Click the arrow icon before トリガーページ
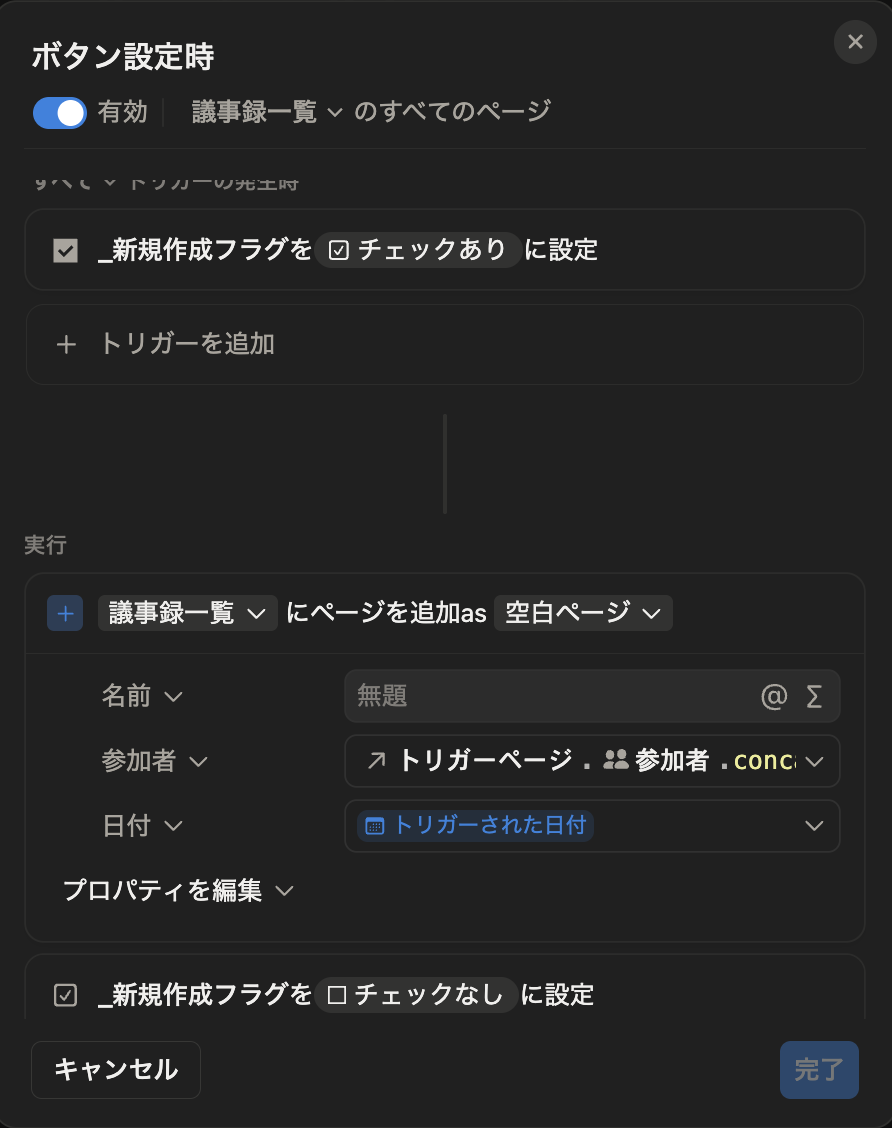The height and width of the screenshot is (1128, 892). coord(376,760)
